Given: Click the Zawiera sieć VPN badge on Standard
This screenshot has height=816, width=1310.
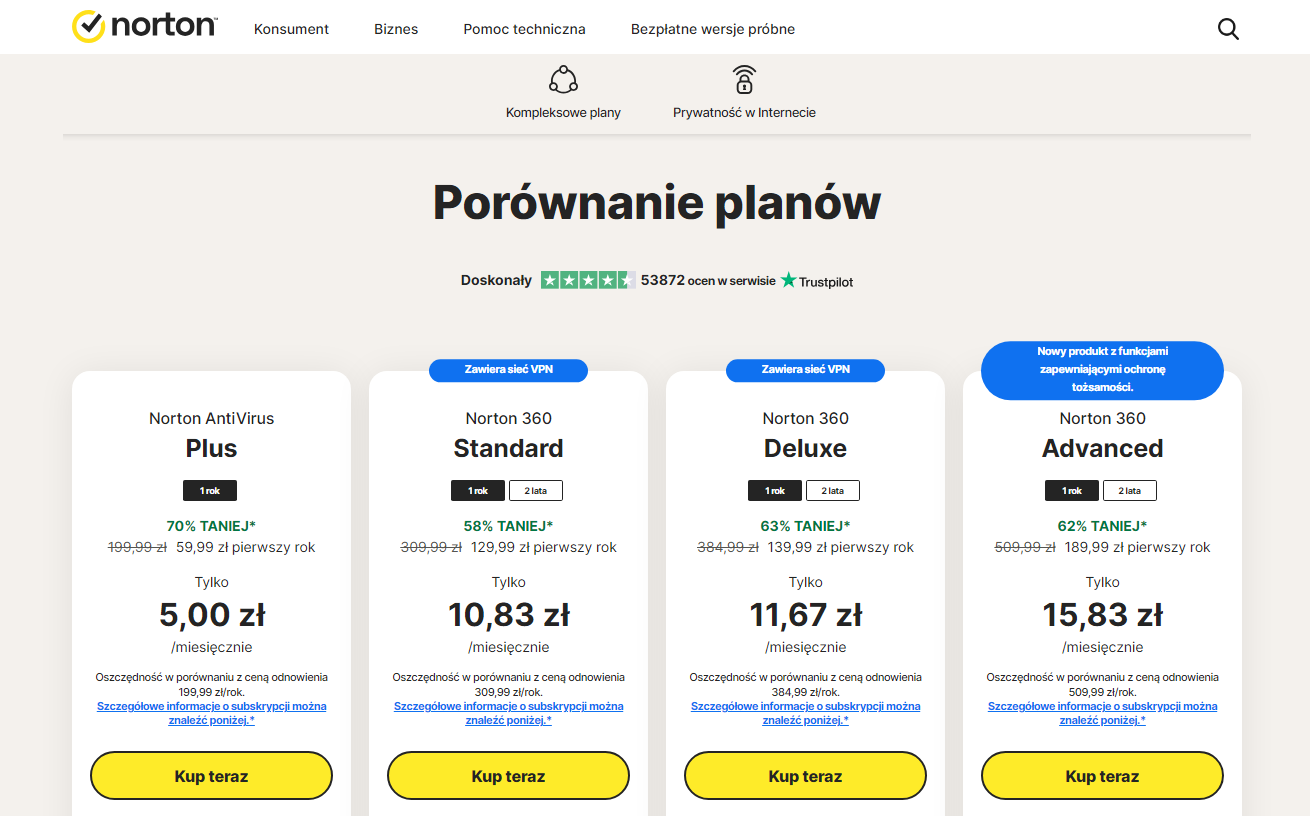Looking at the screenshot, I should pos(508,370).
